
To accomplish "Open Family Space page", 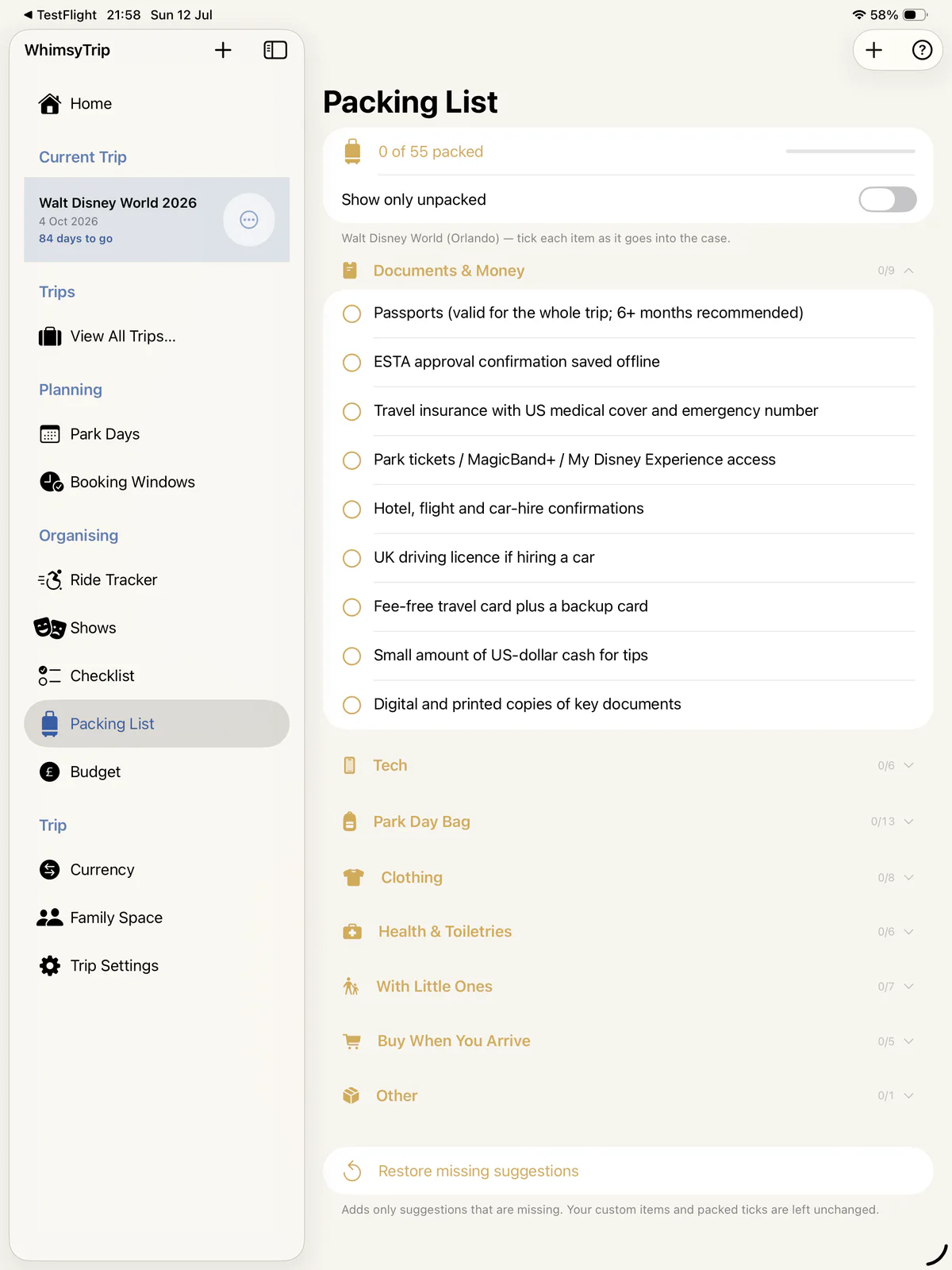I will point(156,918).
